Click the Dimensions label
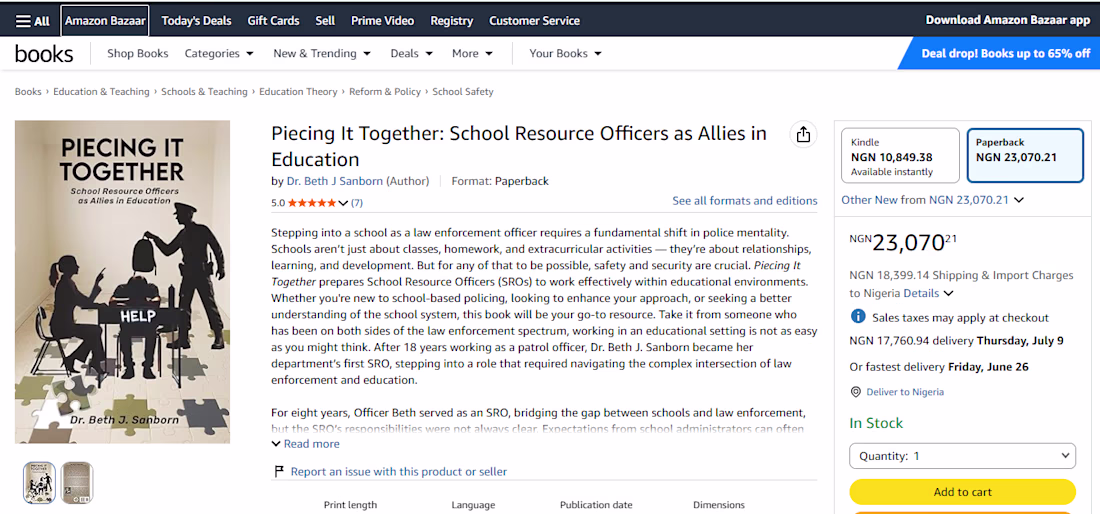Image resolution: width=1100 pixels, height=514 pixels. pos(719,505)
